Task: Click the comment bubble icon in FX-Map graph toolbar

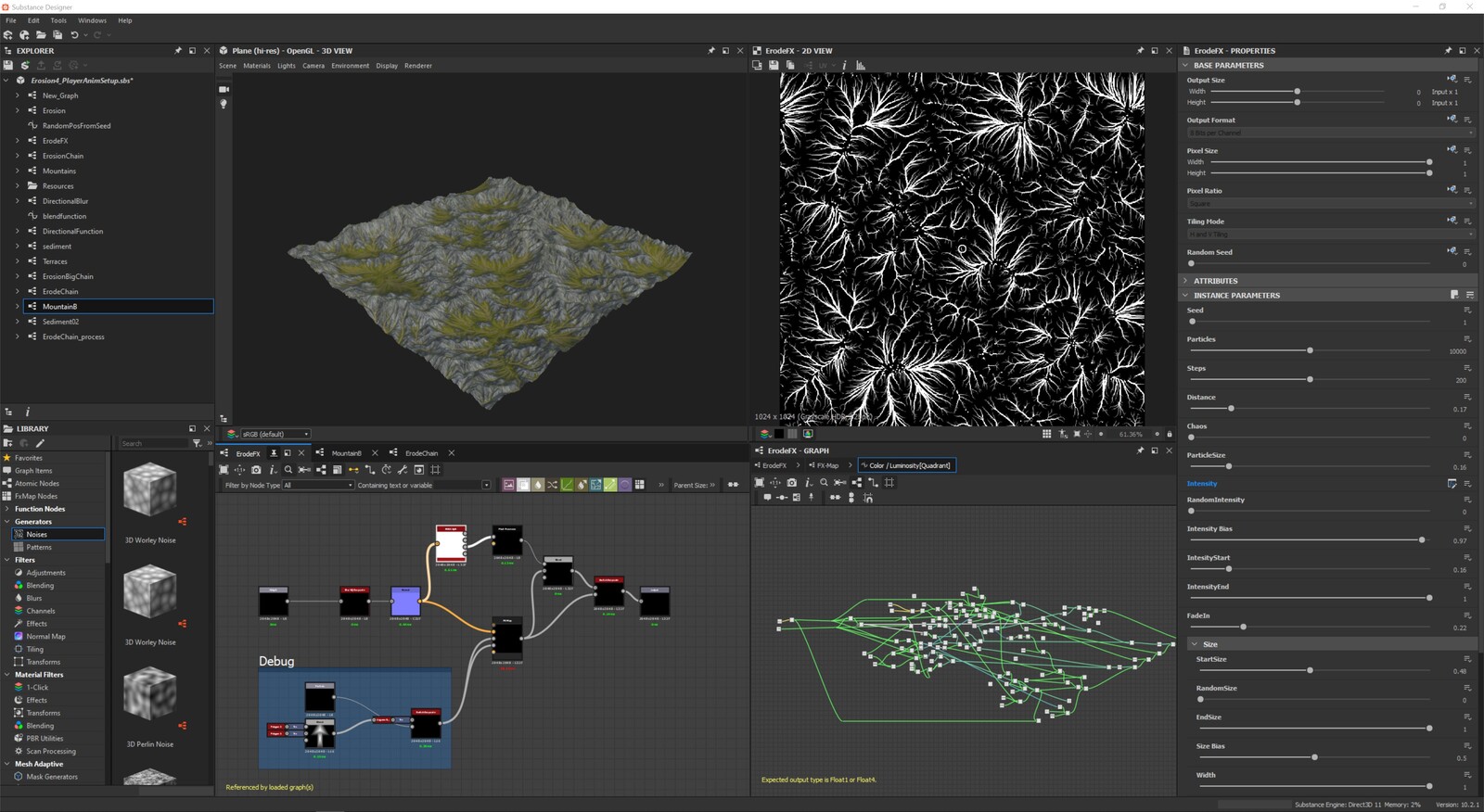Action: [767, 498]
